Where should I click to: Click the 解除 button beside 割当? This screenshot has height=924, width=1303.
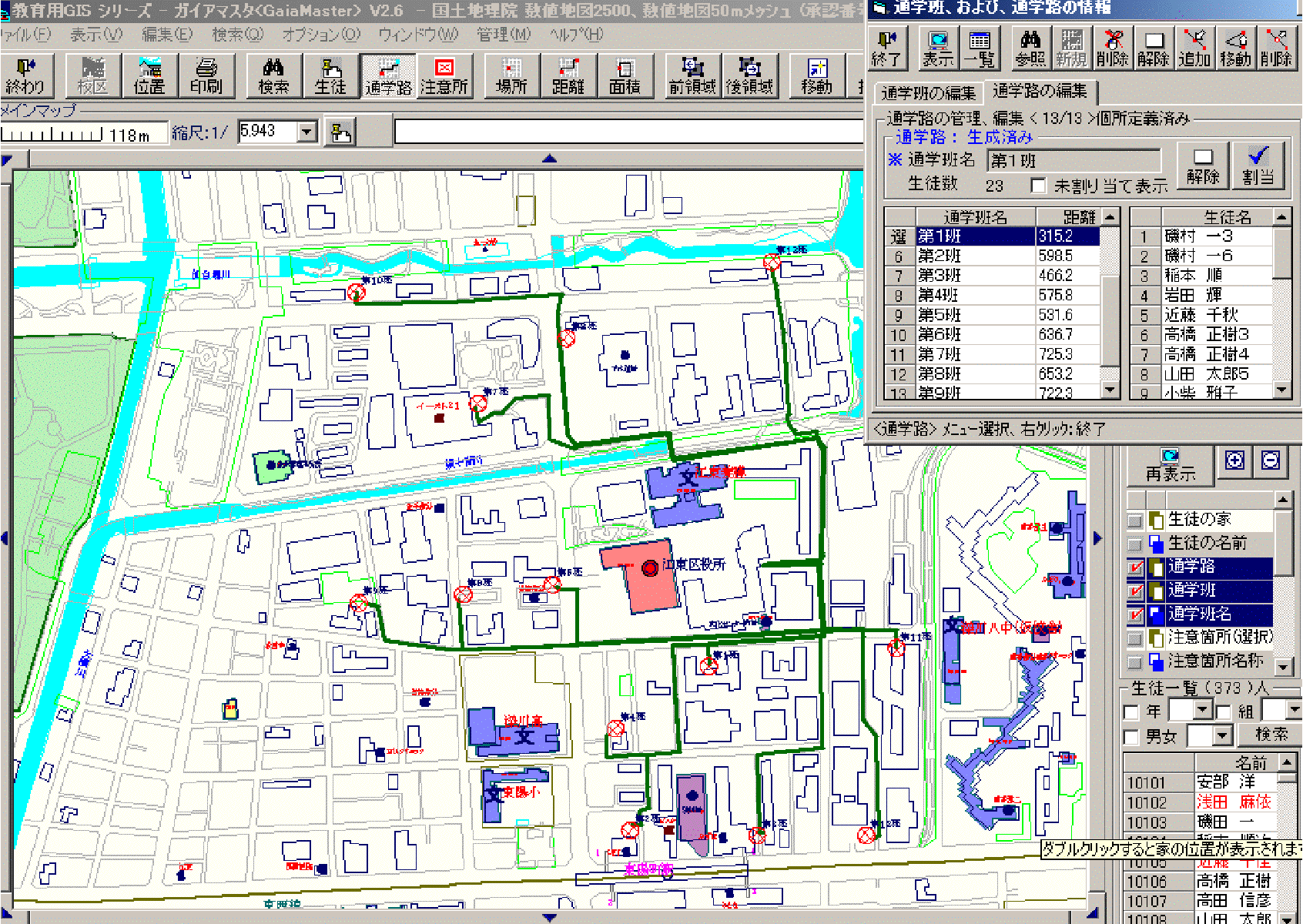[1203, 166]
